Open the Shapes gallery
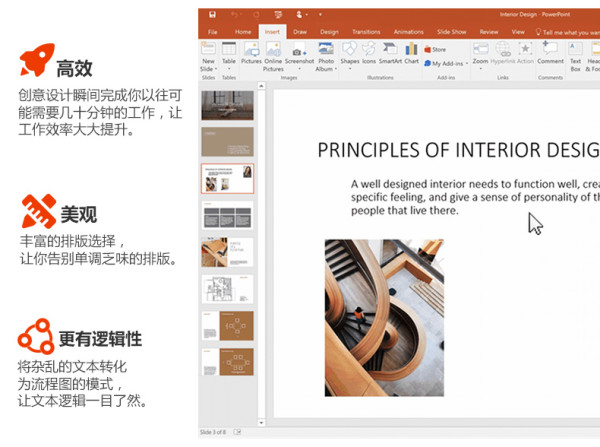The image size is (600, 447). coord(349,52)
